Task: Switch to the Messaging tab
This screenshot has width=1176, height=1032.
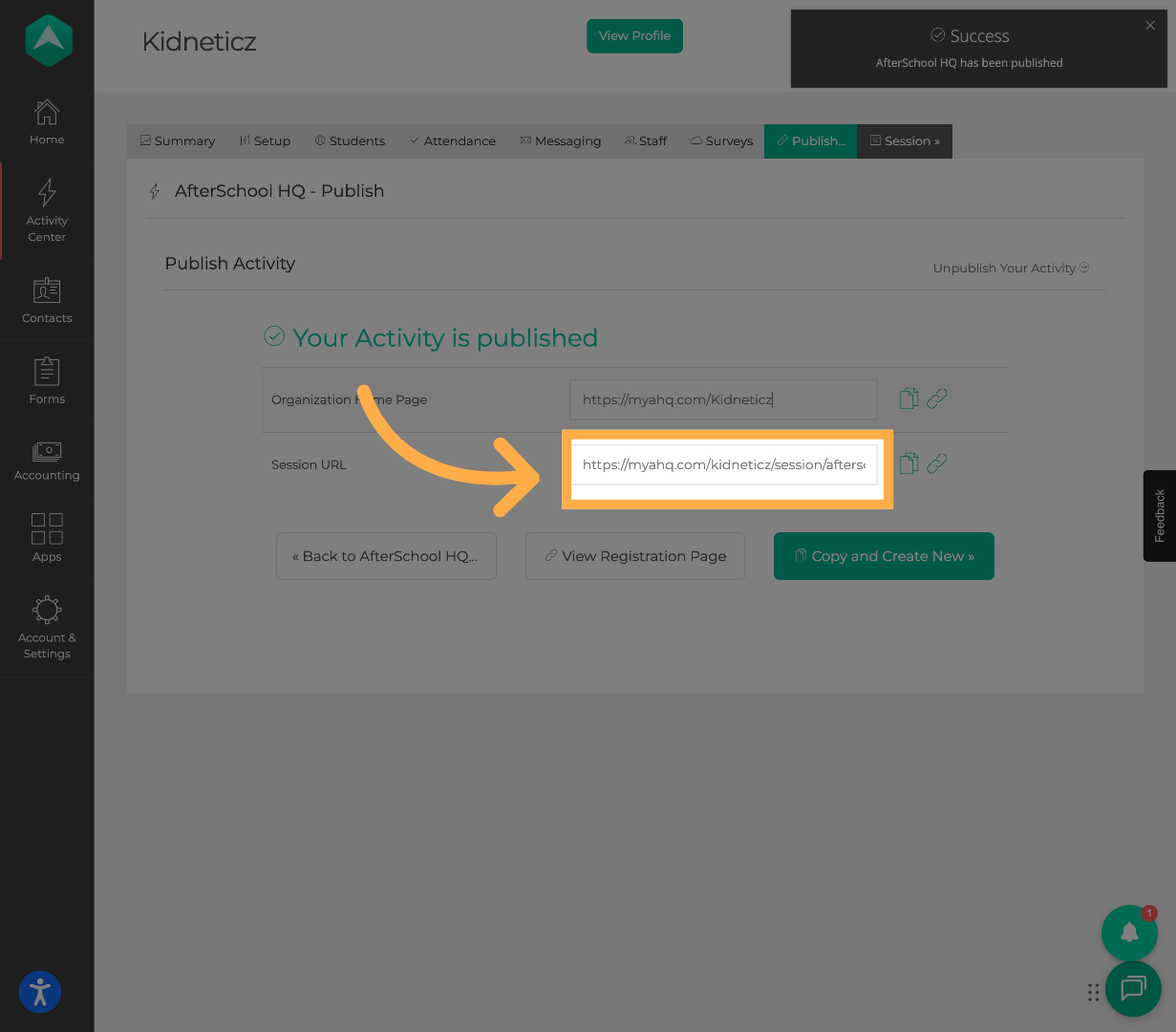Action: 560,141
